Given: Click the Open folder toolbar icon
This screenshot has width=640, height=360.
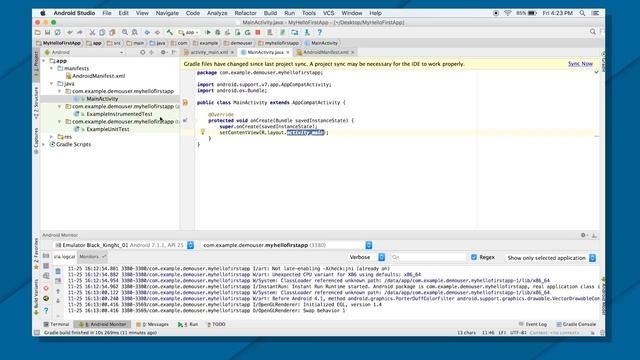Looking at the screenshot, I should point(38,32).
